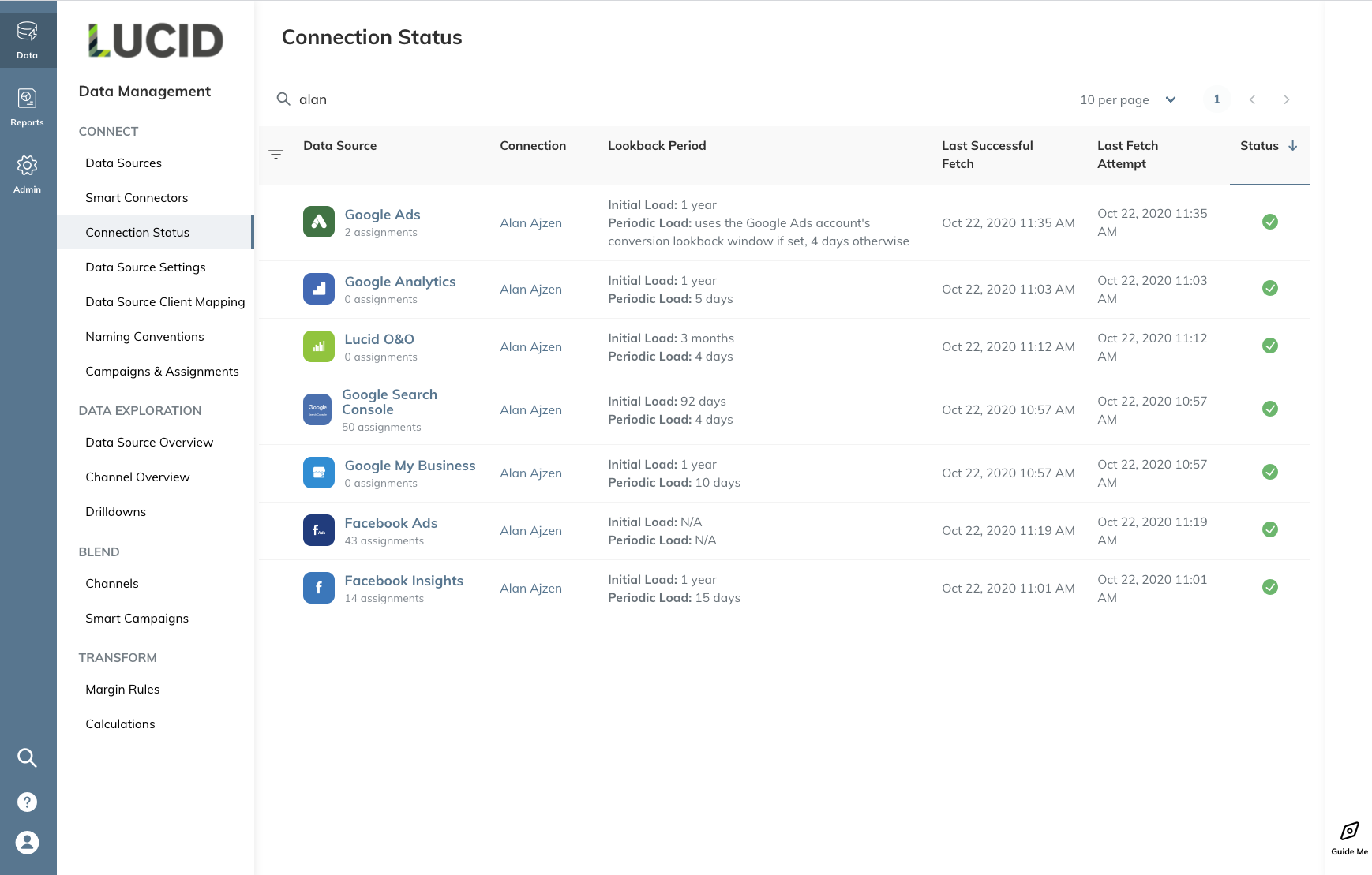Click the Google Analytics source icon
Viewport: 1372px width, 875px height.
pos(319,289)
